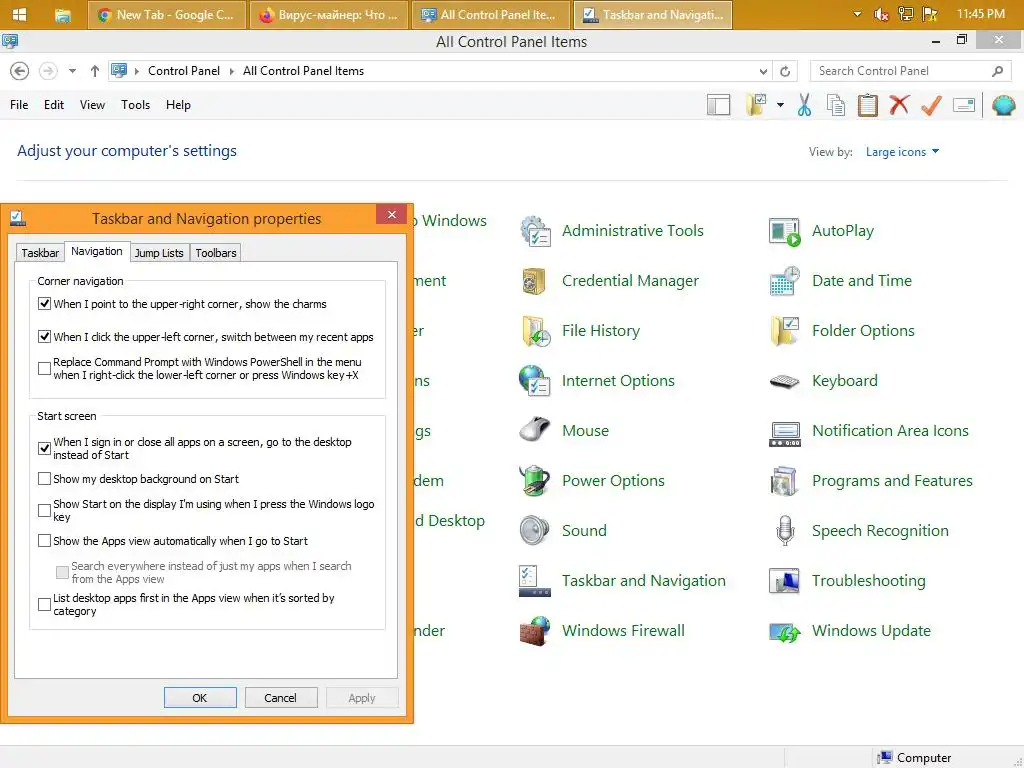Open the Sound speaker icon
Image resolution: width=1024 pixels, height=768 pixels.
535,530
